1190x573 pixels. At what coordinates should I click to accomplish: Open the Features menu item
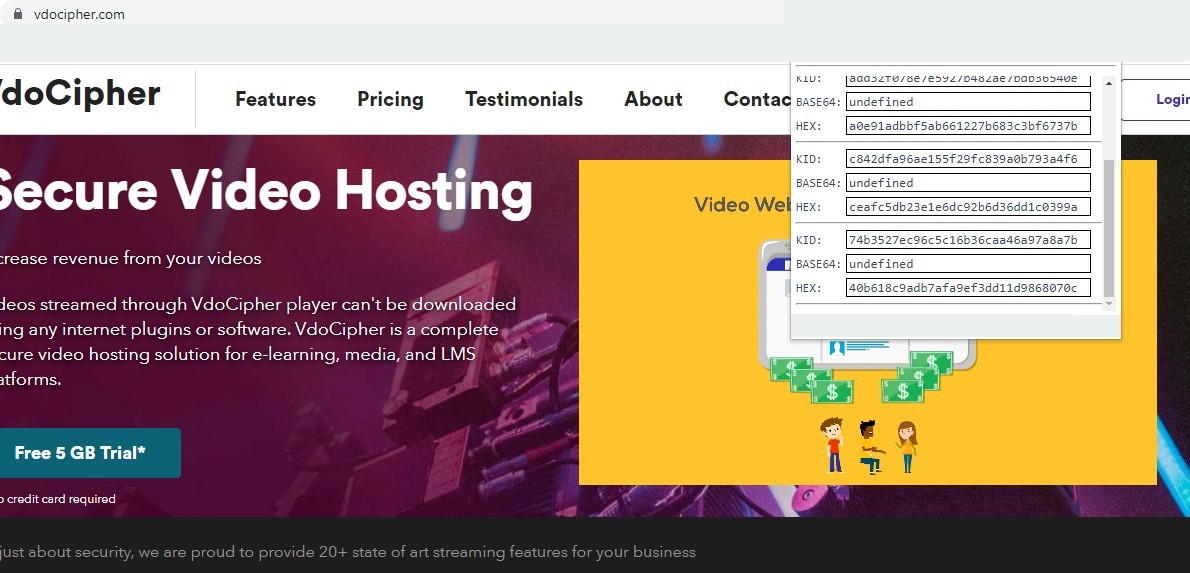[275, 99]
